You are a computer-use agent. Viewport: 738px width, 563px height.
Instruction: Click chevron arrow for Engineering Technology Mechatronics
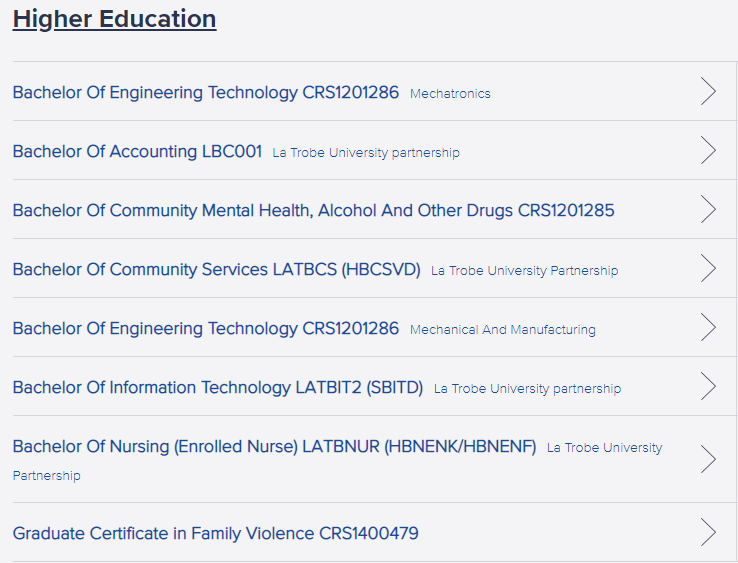[708, 91]
